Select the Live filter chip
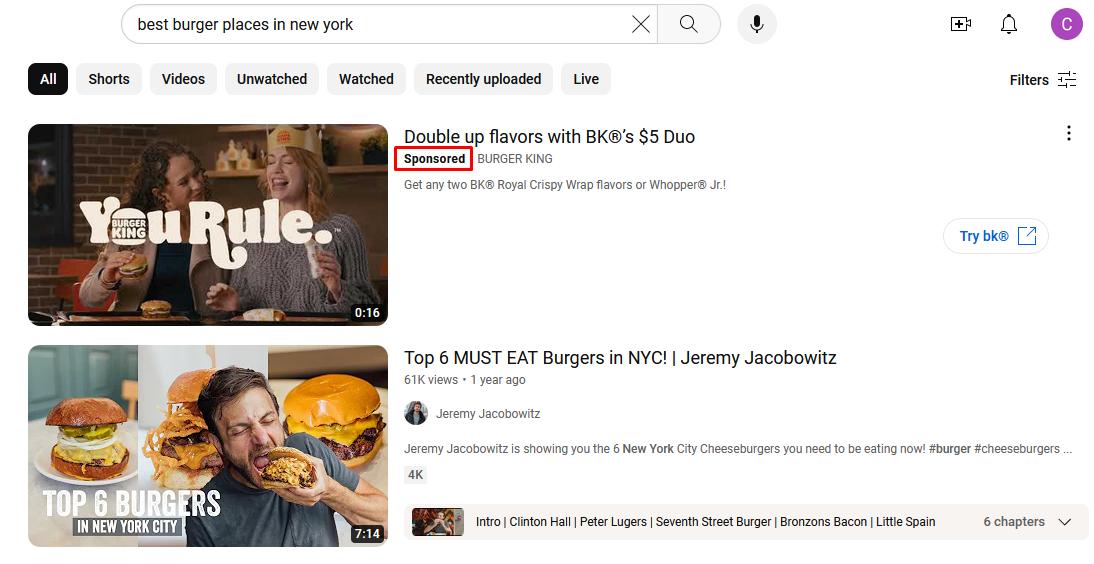The width and height of the screenshot is (1094, 564). pos(586,79)
